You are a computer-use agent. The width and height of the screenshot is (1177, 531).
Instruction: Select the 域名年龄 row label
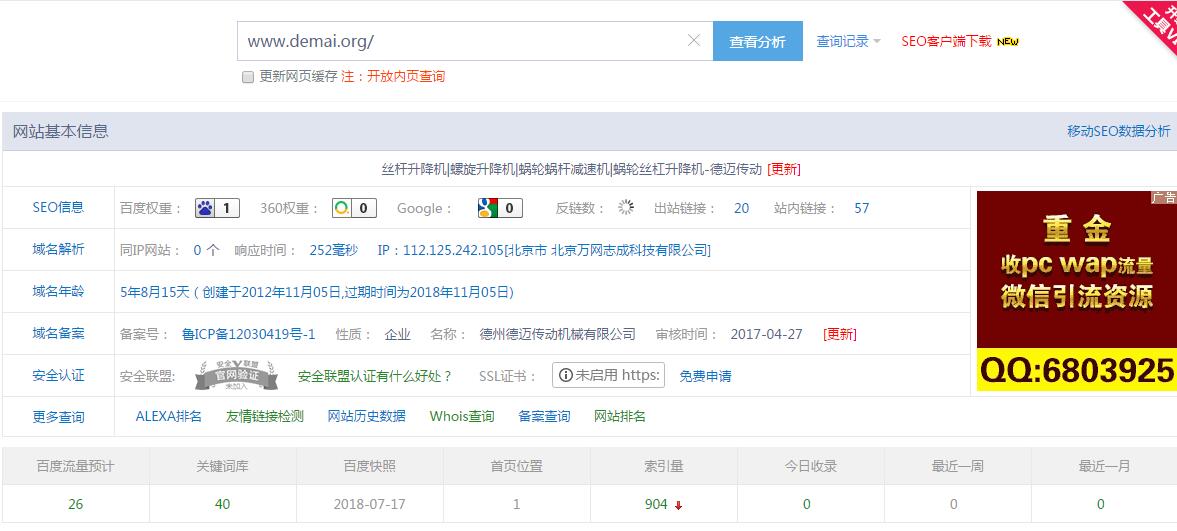59,291
